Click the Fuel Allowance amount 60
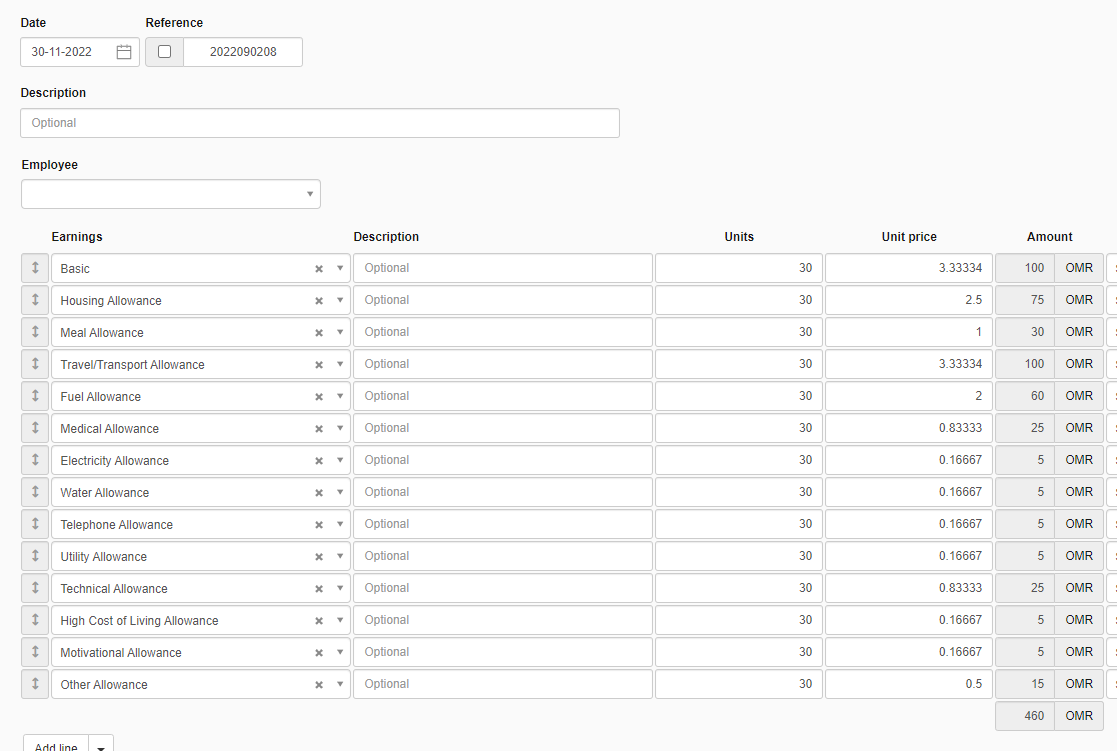Viewport: 1117px width, 751px height. [x=1025, y=396]
